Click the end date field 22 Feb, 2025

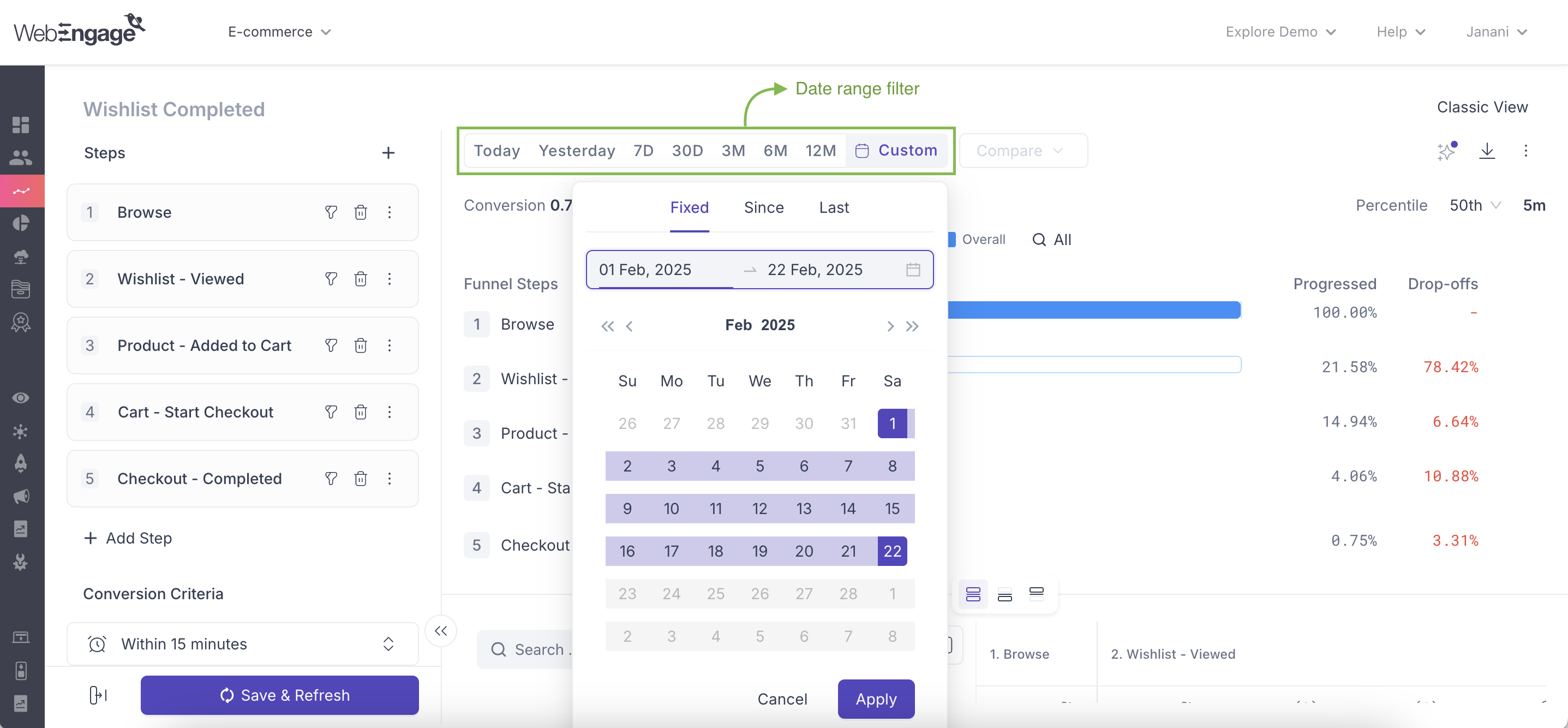[x=815, y=270]
